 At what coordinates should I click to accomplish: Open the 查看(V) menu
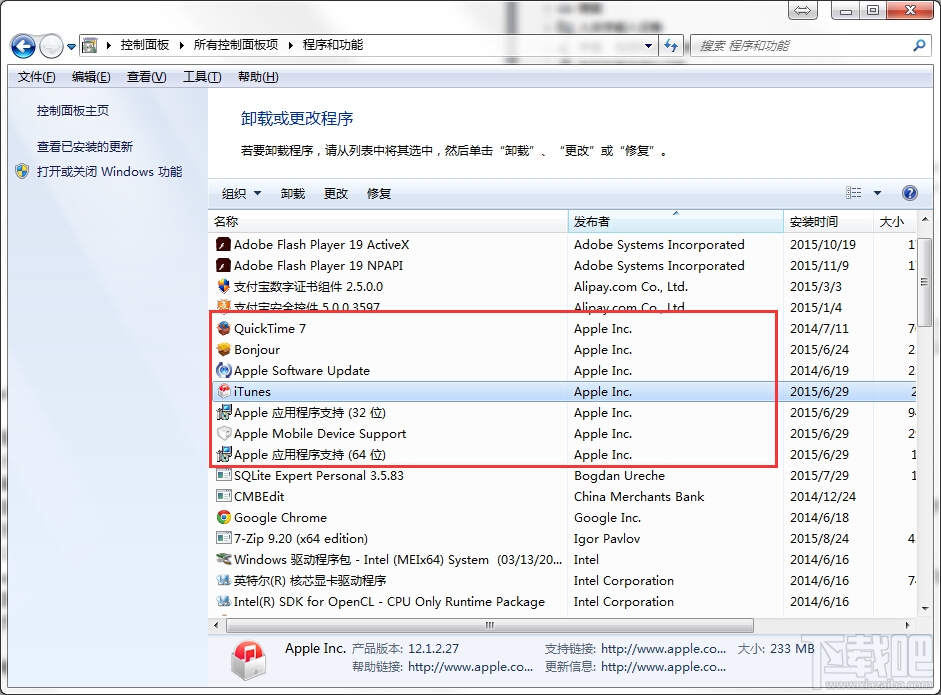pyautogui.click(x=146, y=77)
